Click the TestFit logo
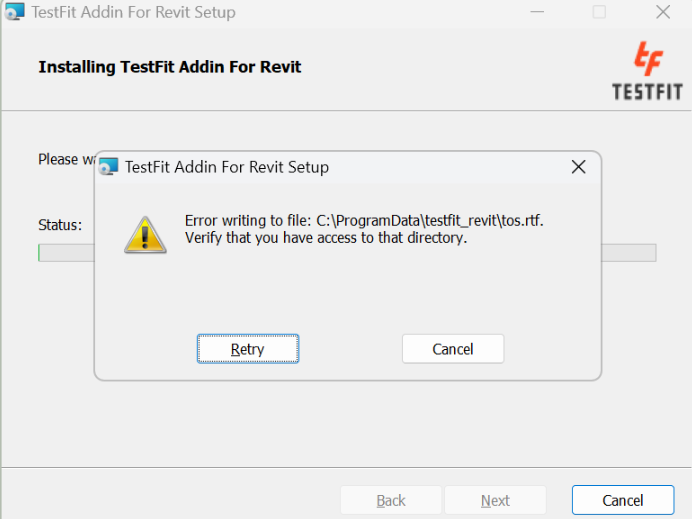 (x=647, y=71)
